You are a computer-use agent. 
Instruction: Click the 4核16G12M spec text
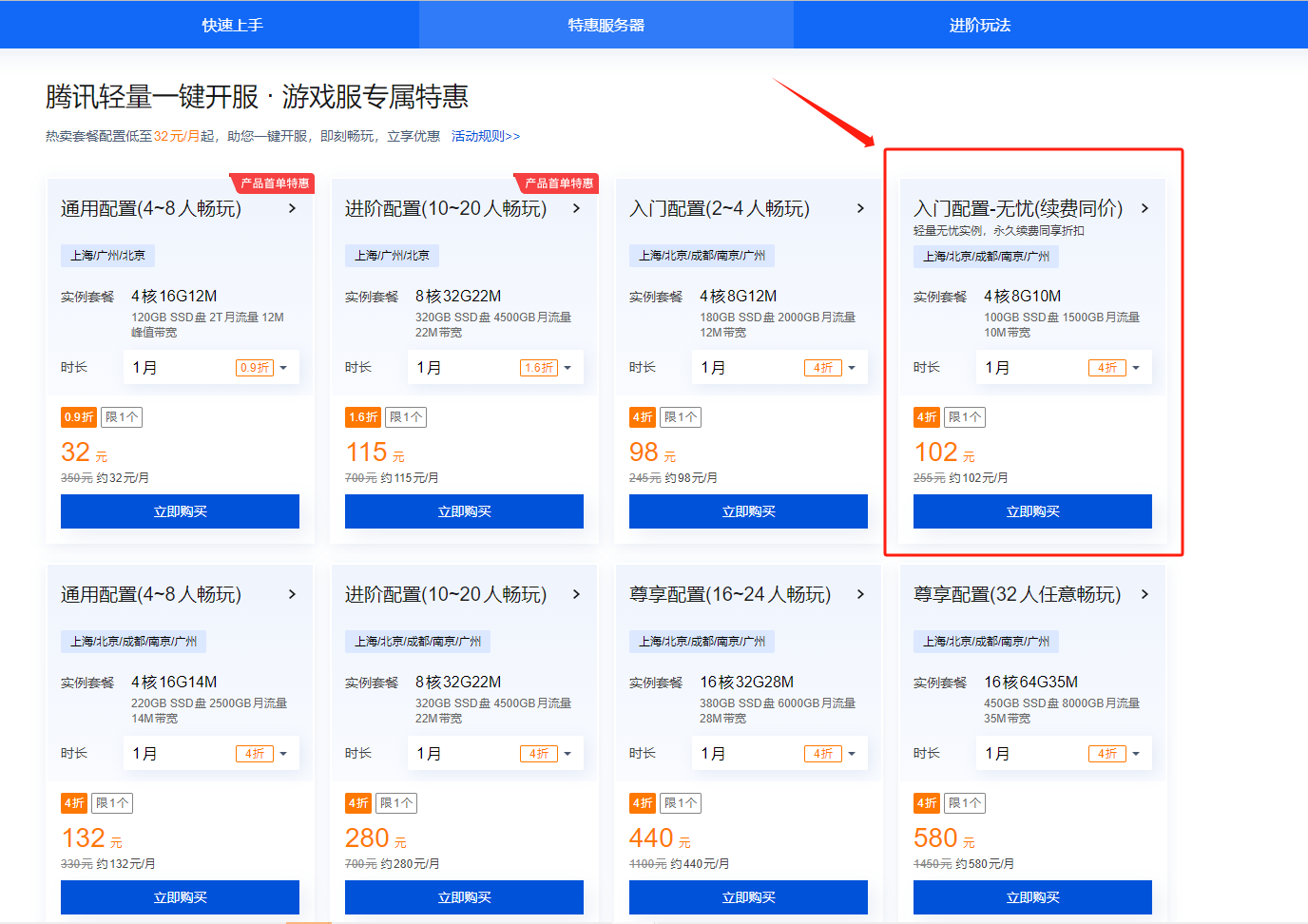[174, 297]
